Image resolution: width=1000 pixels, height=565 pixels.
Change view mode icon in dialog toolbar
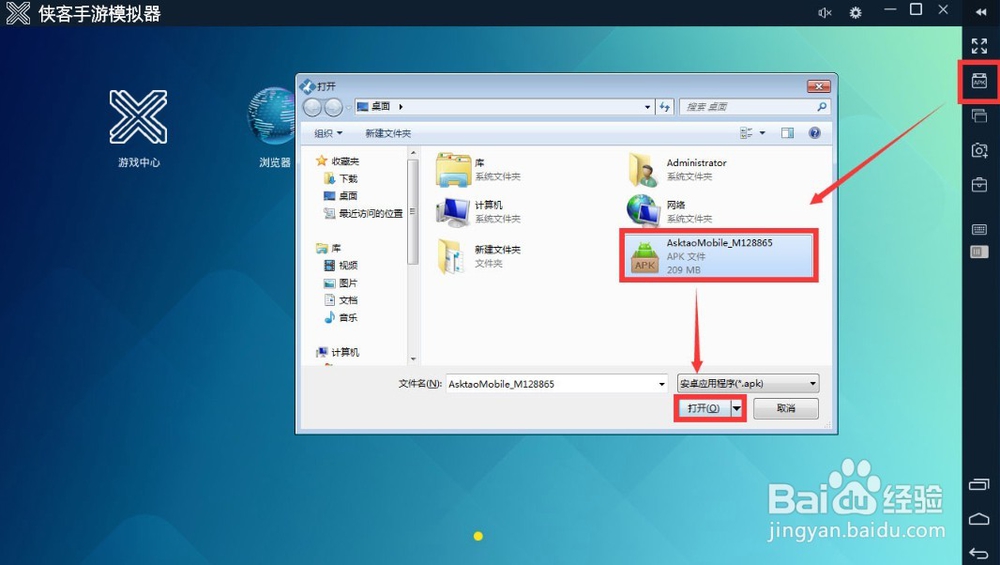[x=746, y=133]
